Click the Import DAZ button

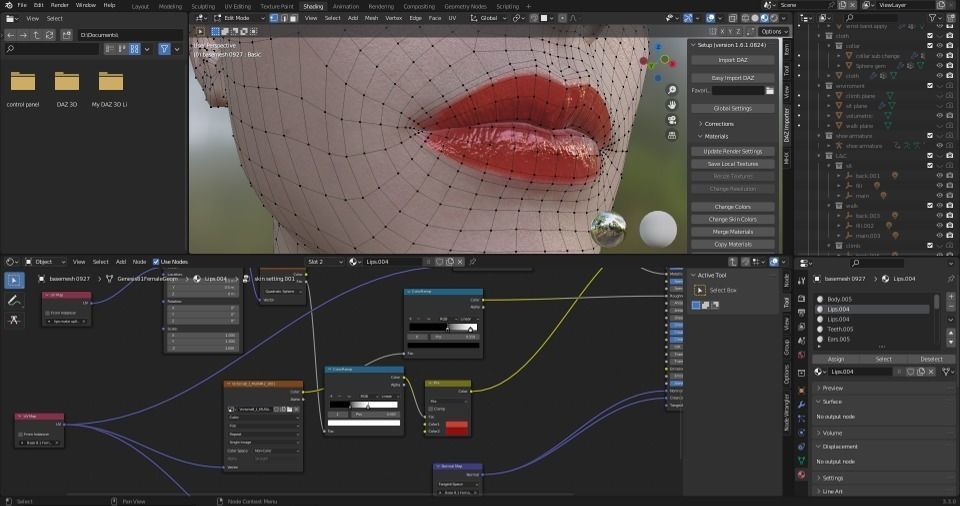tap(733, 60)
